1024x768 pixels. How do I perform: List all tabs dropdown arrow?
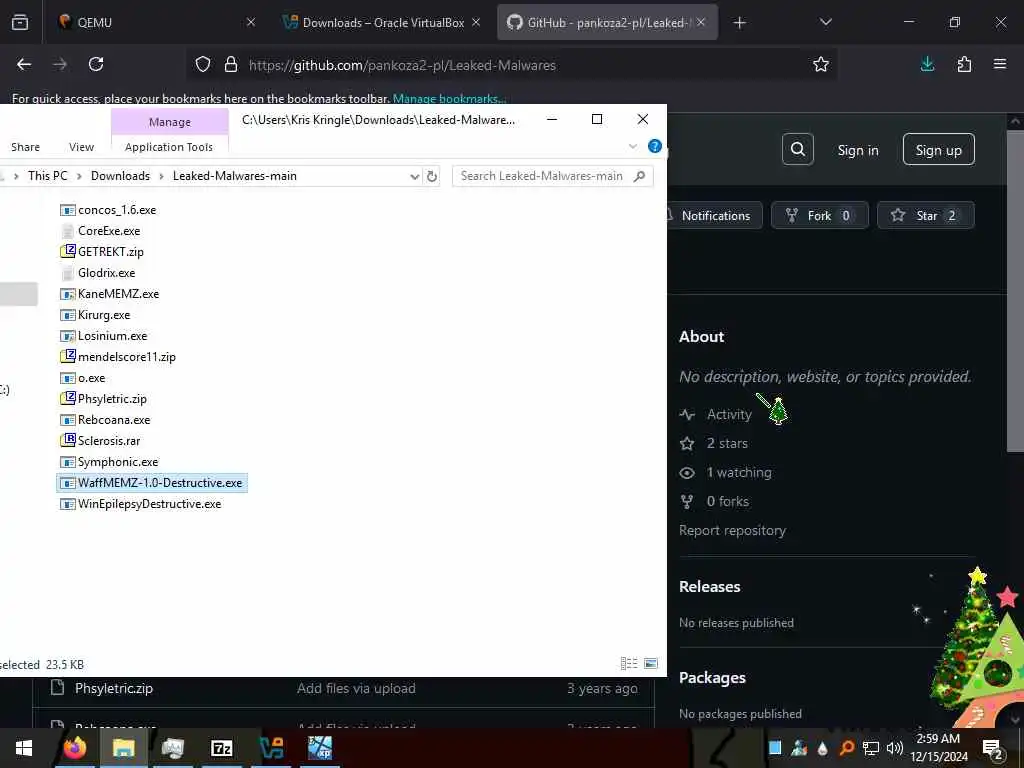825,22
